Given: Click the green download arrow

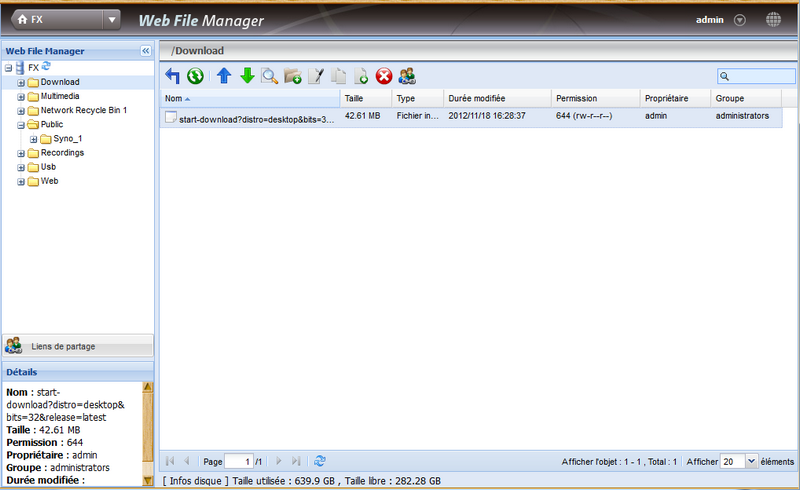Looking at the screenshot, I should [x=247, y=76].
